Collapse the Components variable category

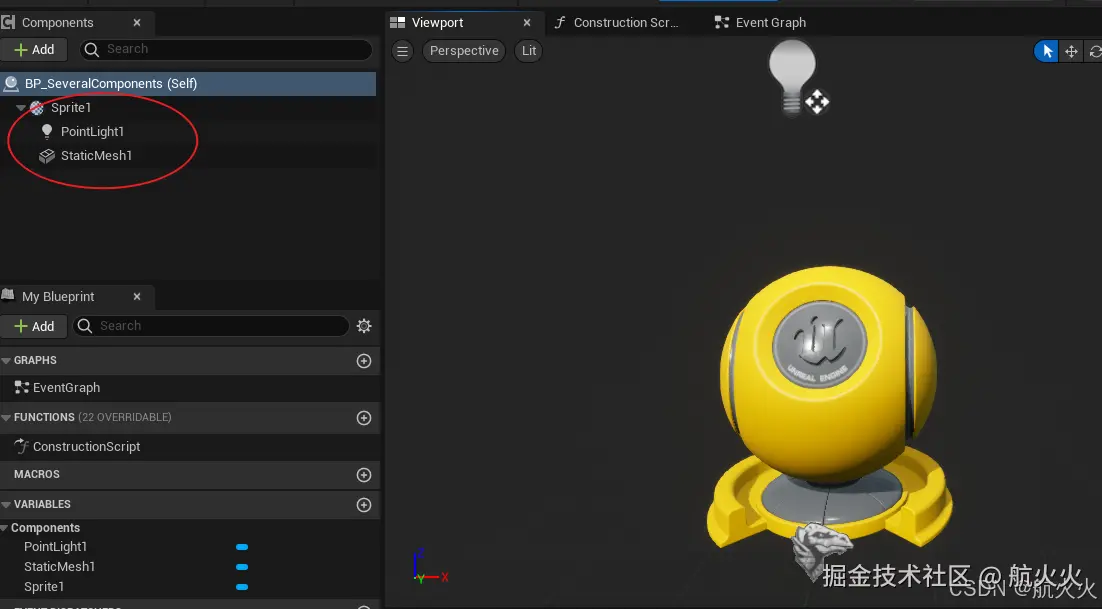click(x=4, y=528)
